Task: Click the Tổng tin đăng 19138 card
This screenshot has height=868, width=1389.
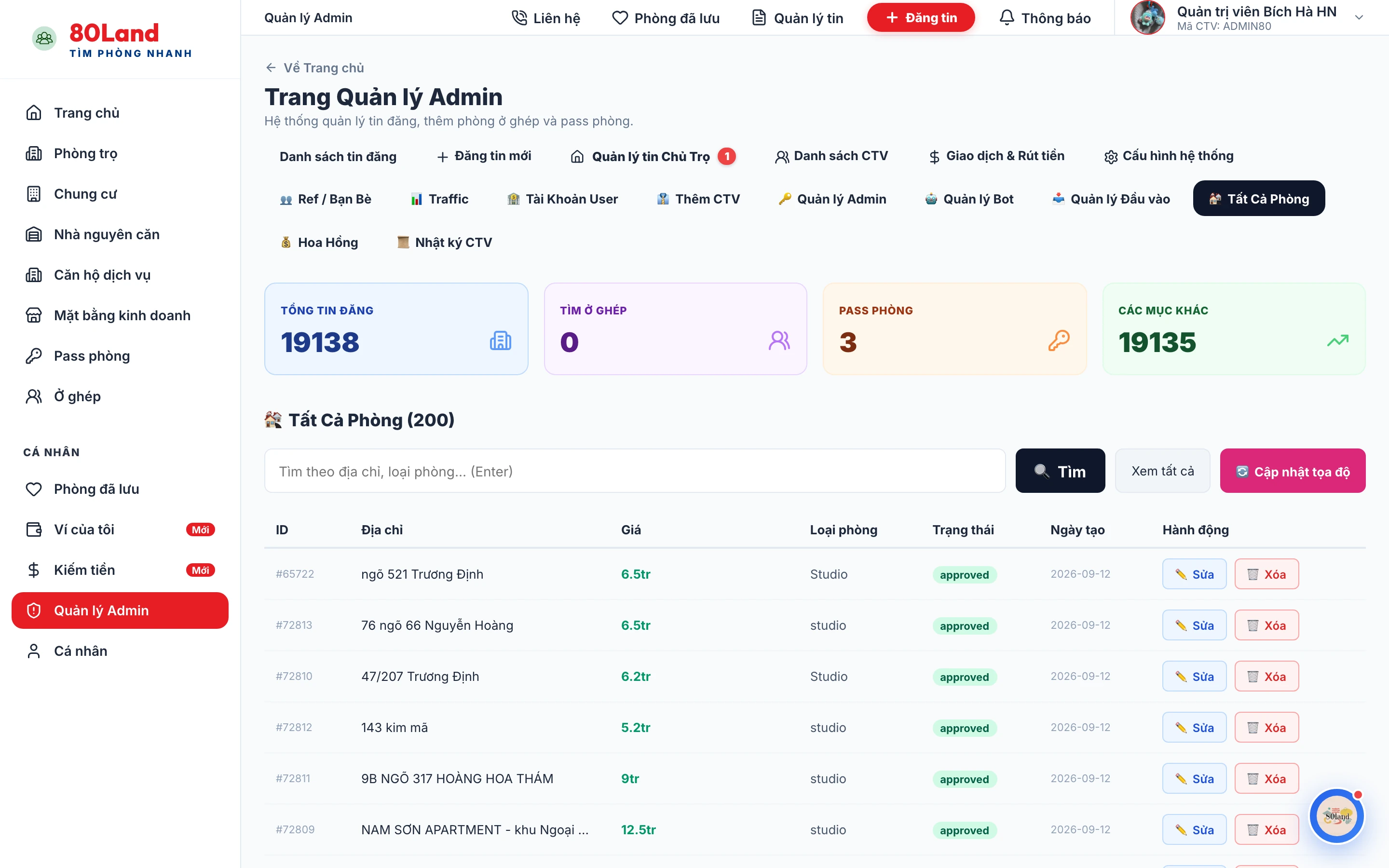Action: pos(396,328)
